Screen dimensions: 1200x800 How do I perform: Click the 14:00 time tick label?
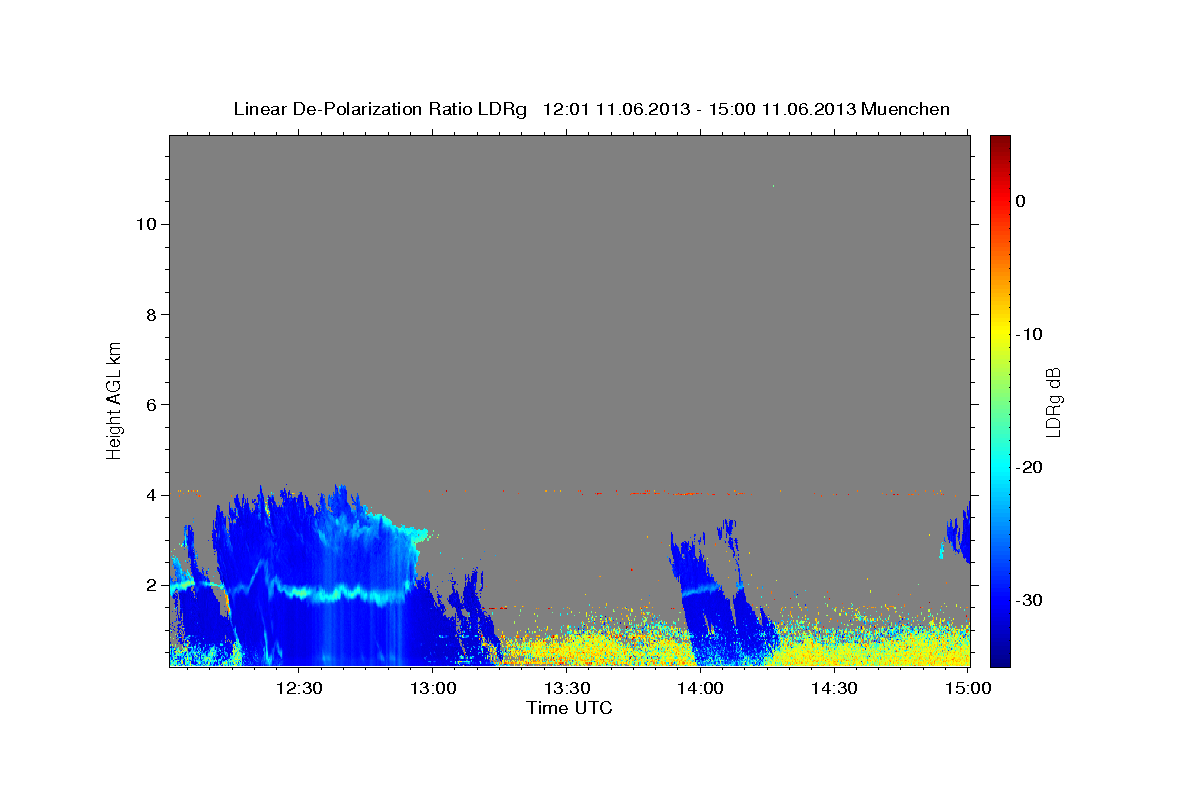tap(701, 688)
